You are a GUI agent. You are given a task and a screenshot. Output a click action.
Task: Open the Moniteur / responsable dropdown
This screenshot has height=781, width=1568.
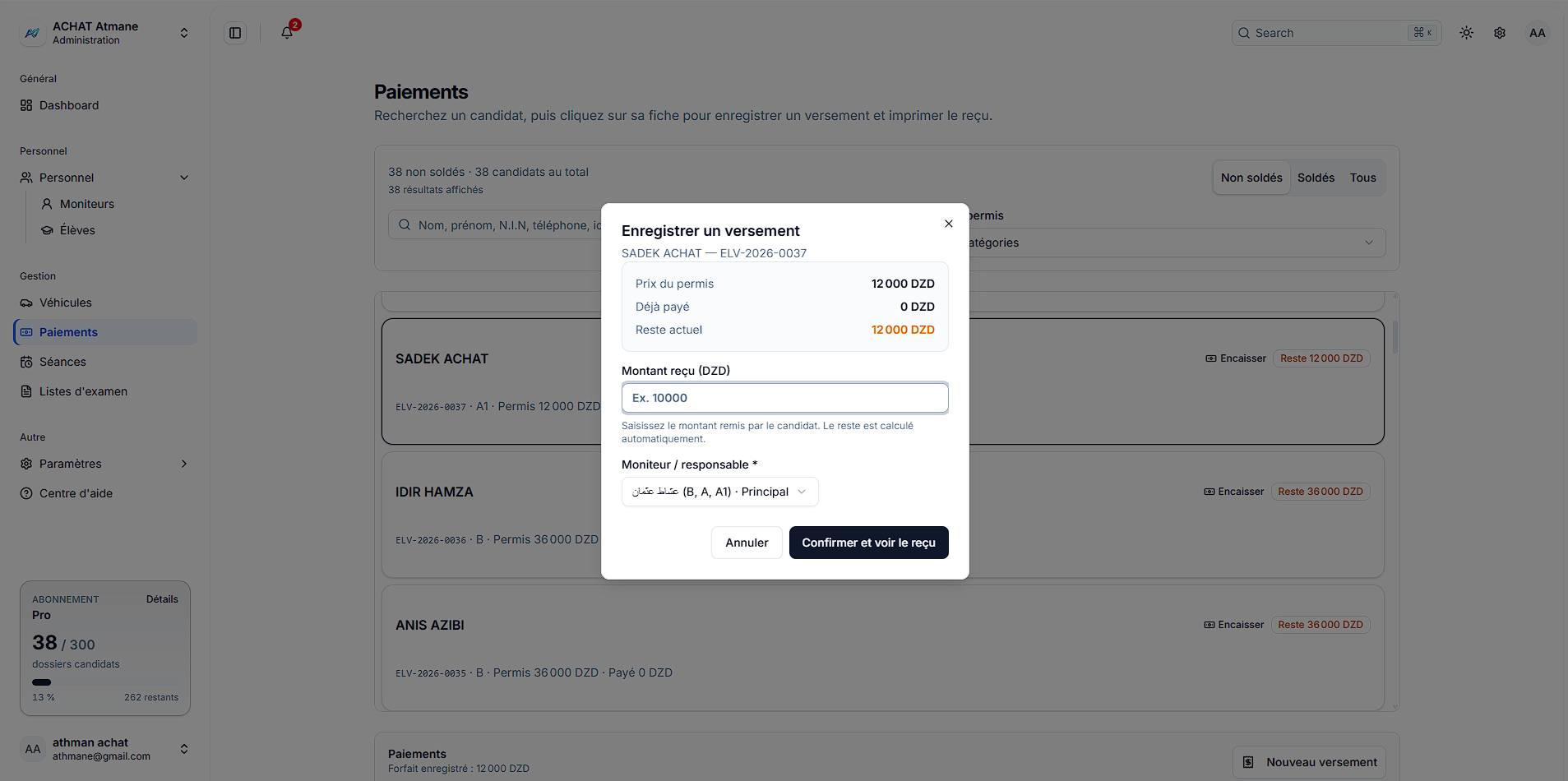tap(719, 492)
